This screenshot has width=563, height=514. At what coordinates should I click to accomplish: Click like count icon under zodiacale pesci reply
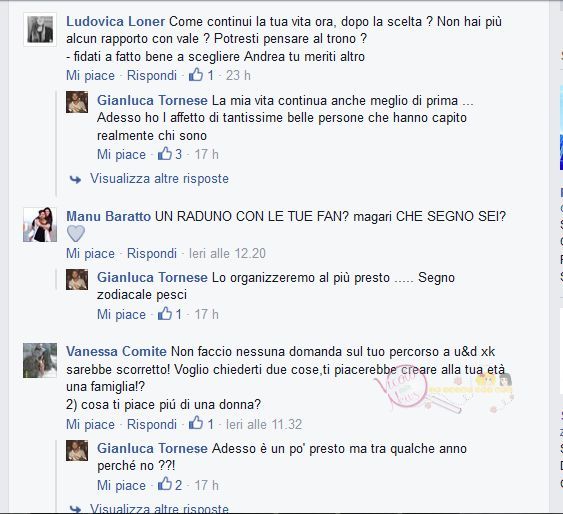165,314
